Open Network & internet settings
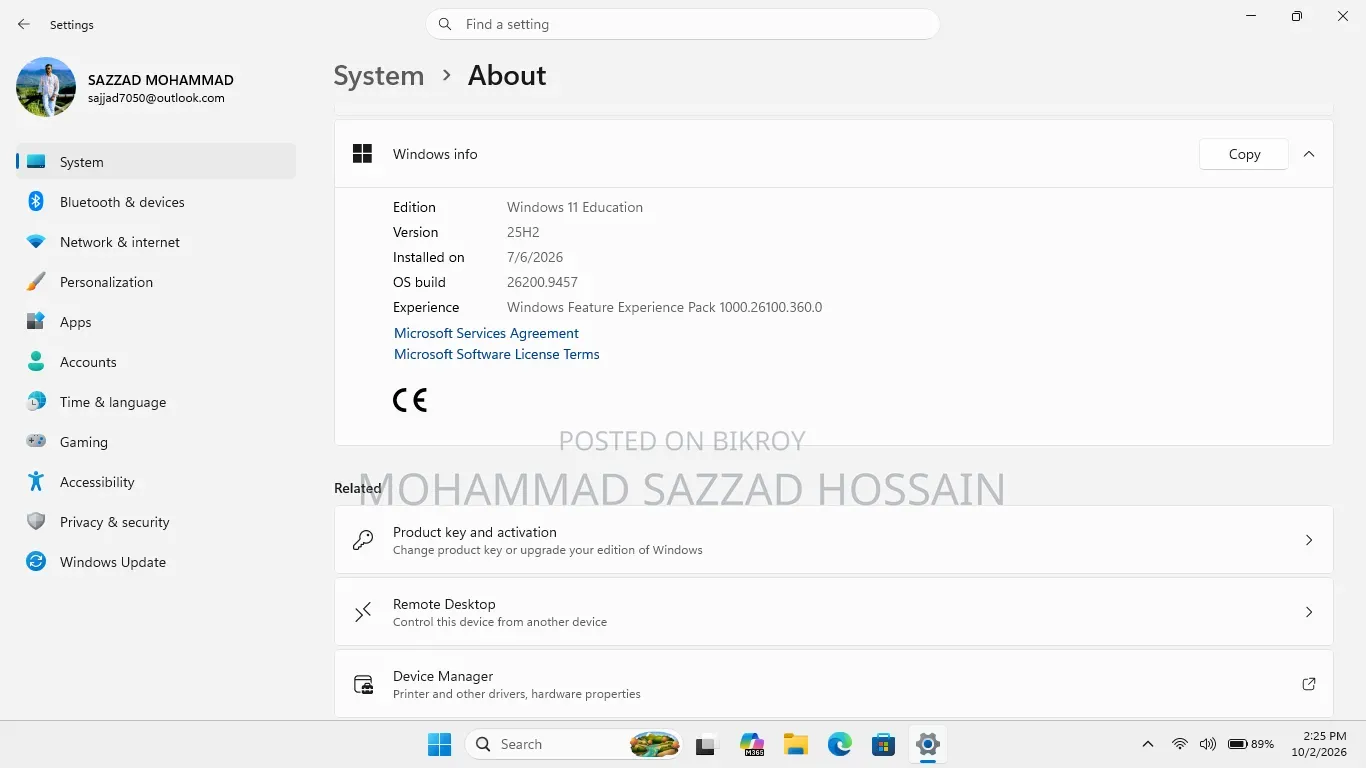Screen dimensions: 1366x768 (x=156, y=242)
